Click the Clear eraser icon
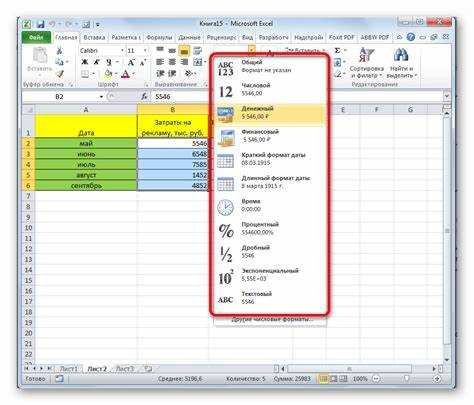The width and height of the screenshot is (474, 405). point(337,74)
